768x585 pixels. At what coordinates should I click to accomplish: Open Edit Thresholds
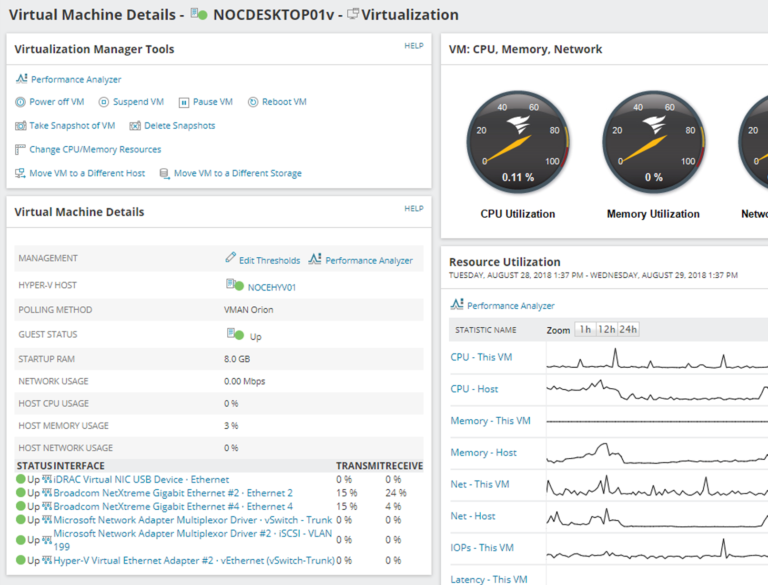click(269, 261)
